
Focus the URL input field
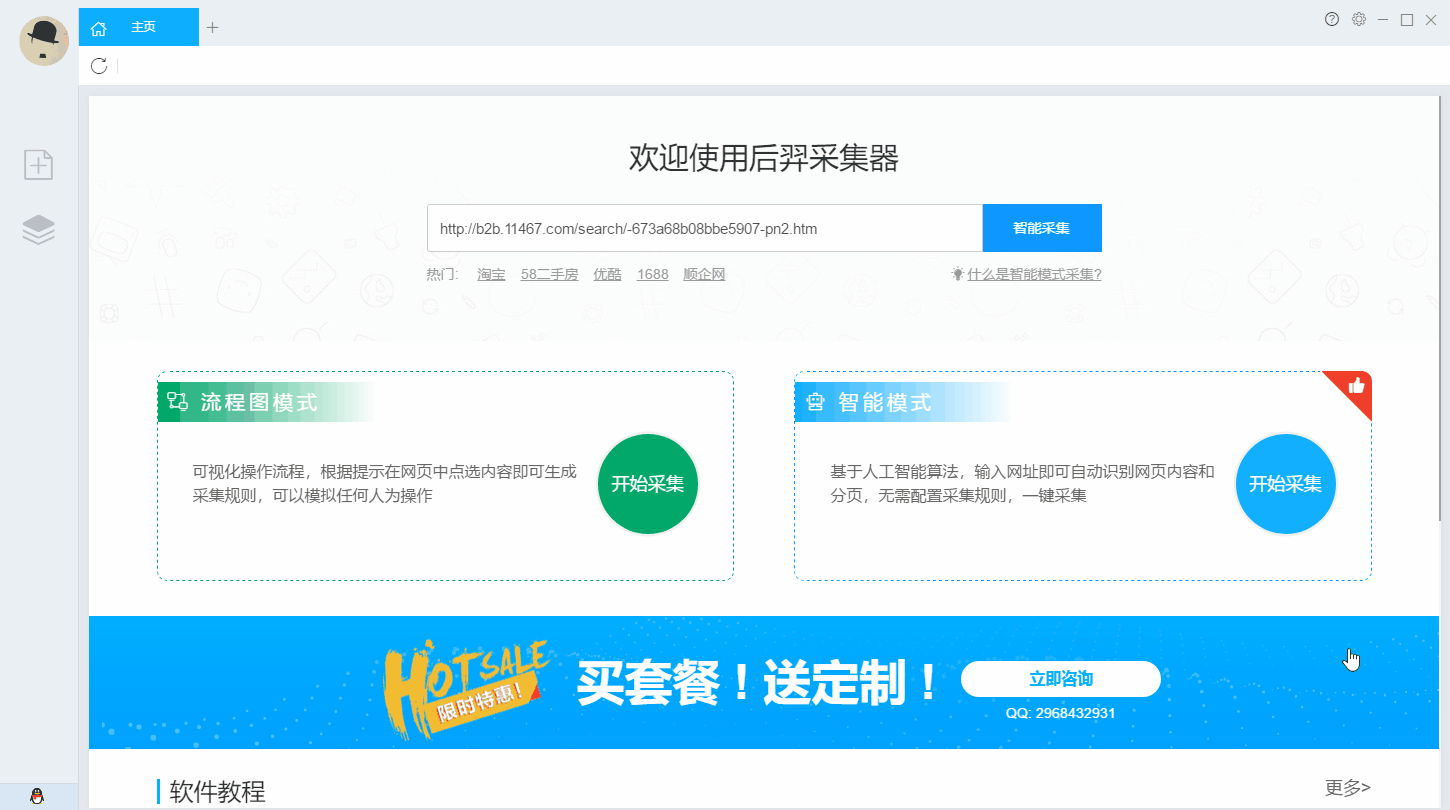(705, 228)
